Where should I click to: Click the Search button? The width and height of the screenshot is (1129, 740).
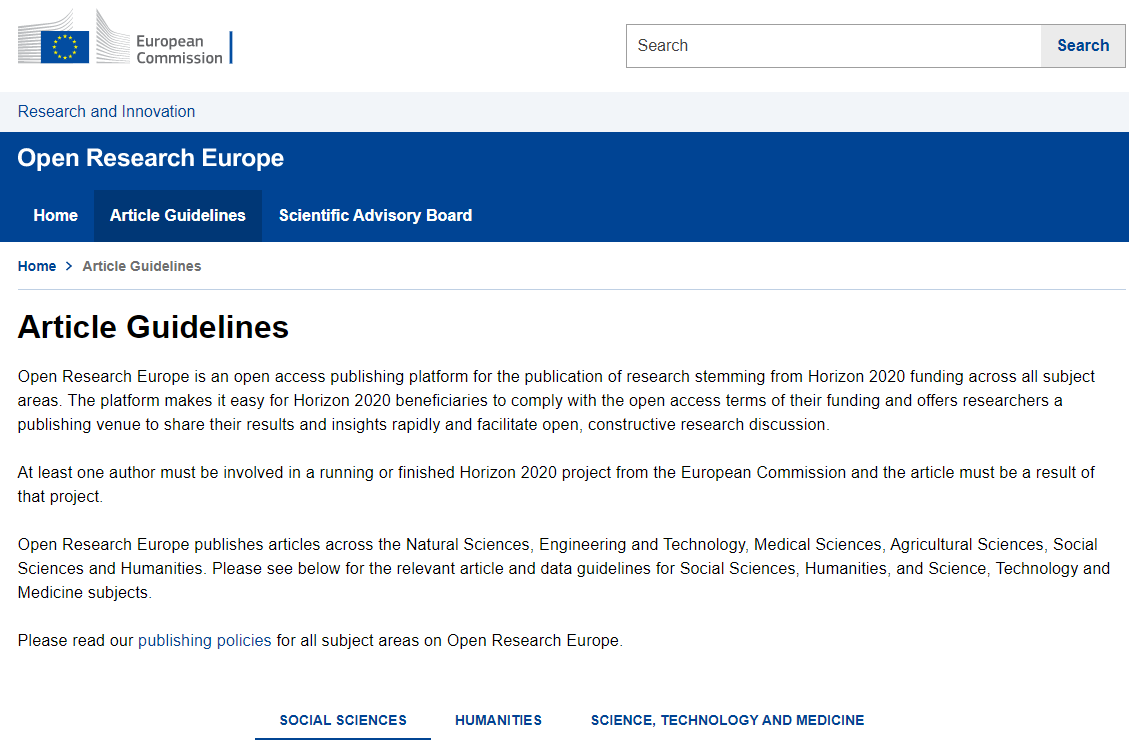click(1083, 46)
